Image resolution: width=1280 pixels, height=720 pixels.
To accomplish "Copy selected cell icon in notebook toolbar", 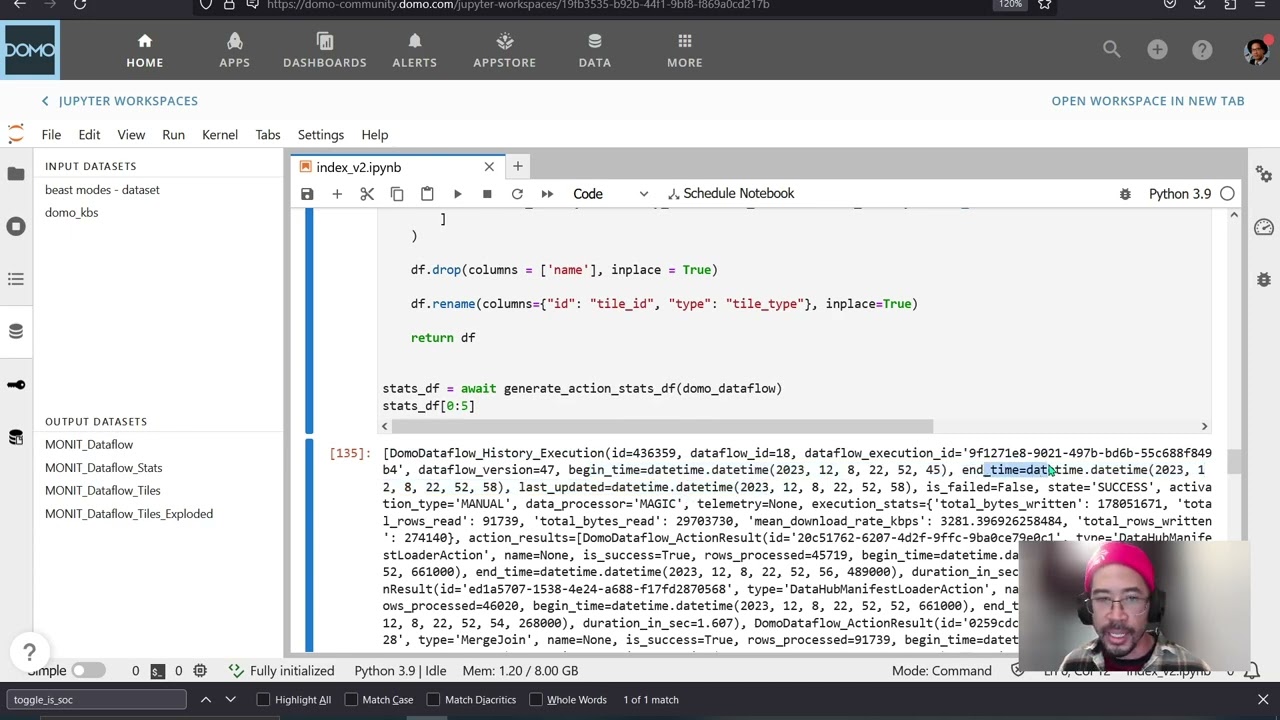I will tap(397, 193).
